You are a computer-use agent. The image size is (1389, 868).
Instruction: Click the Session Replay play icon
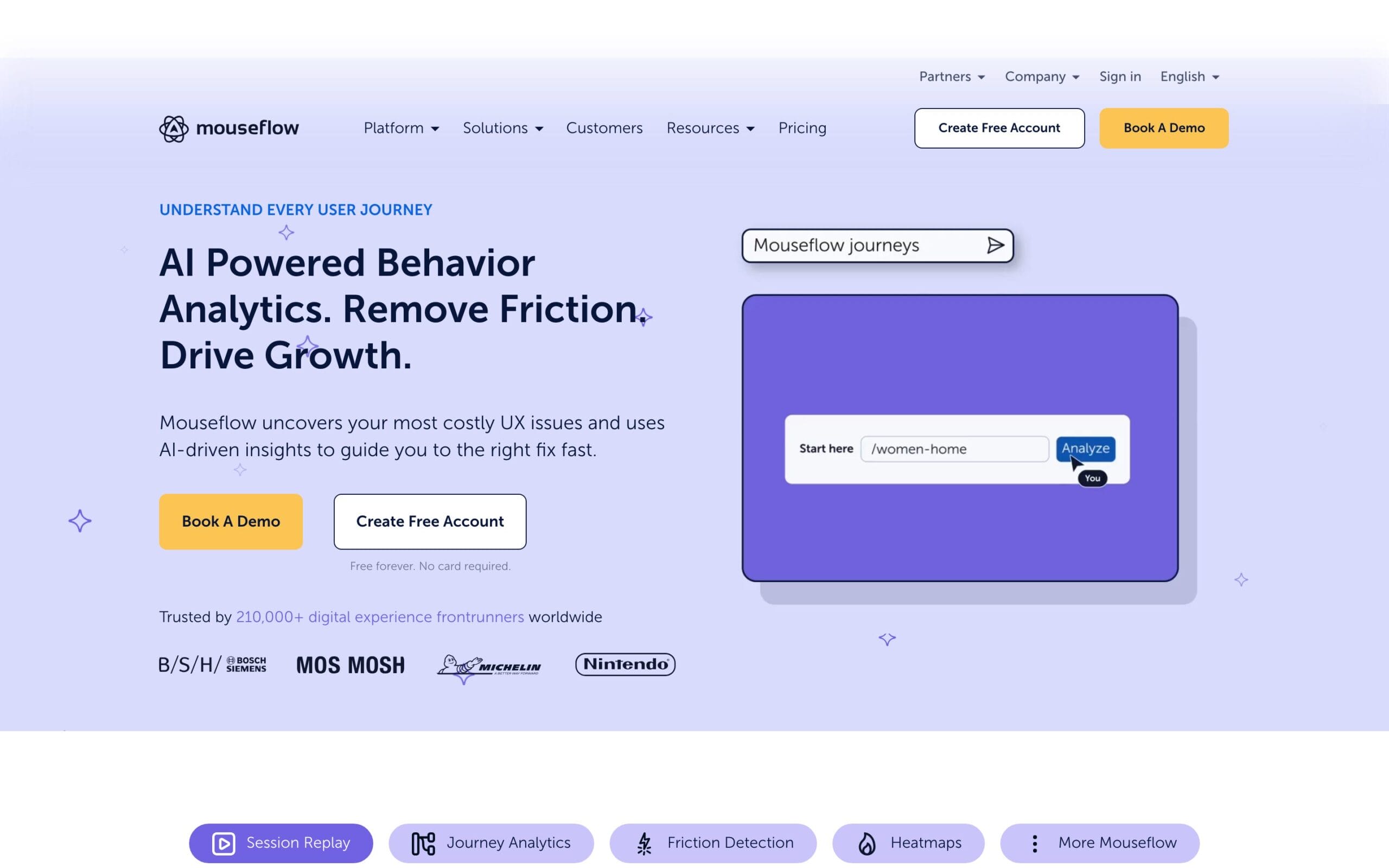[x=224, y=843]
